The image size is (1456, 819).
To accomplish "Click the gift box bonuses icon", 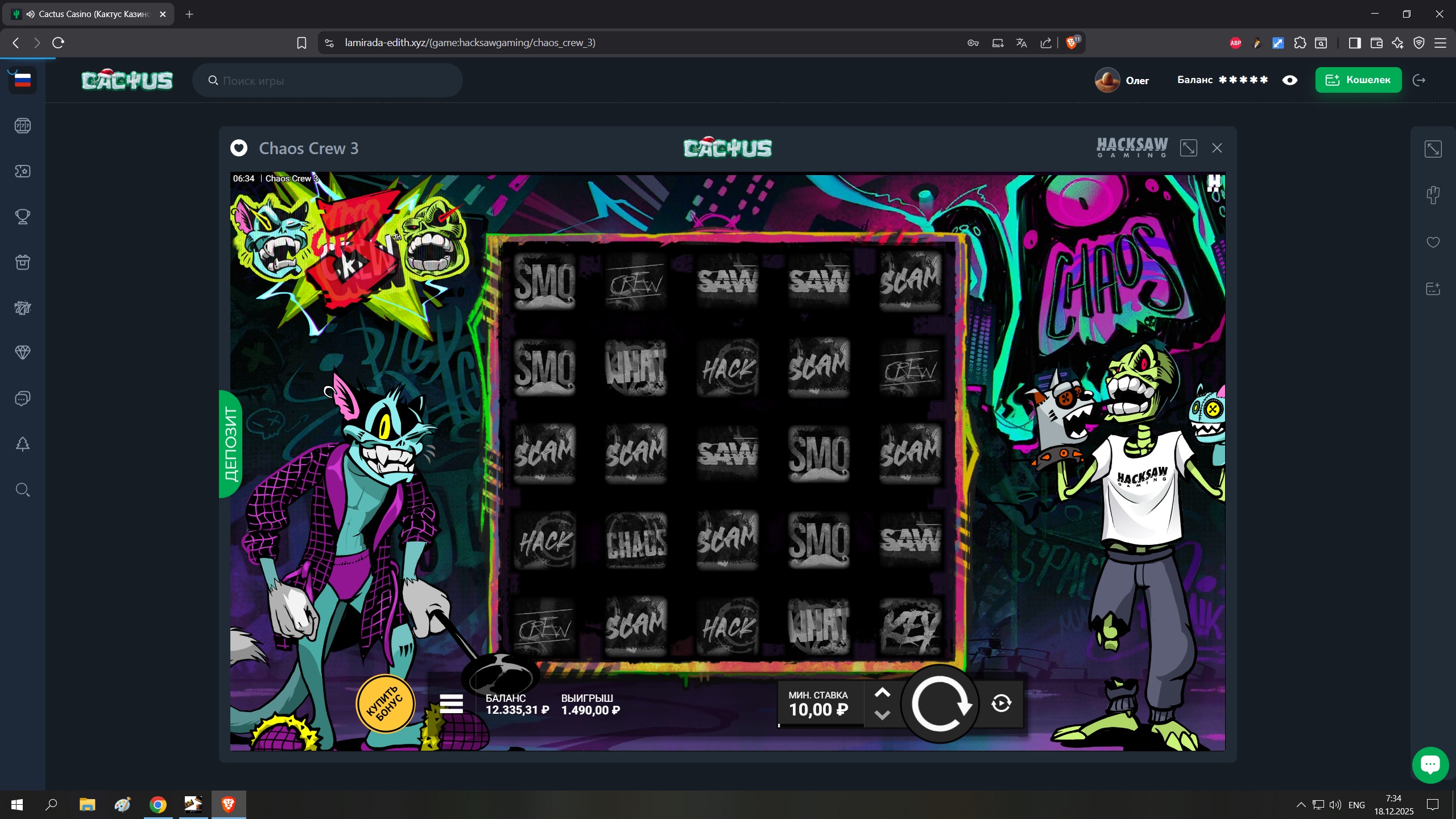I will (x=23, y=262).
